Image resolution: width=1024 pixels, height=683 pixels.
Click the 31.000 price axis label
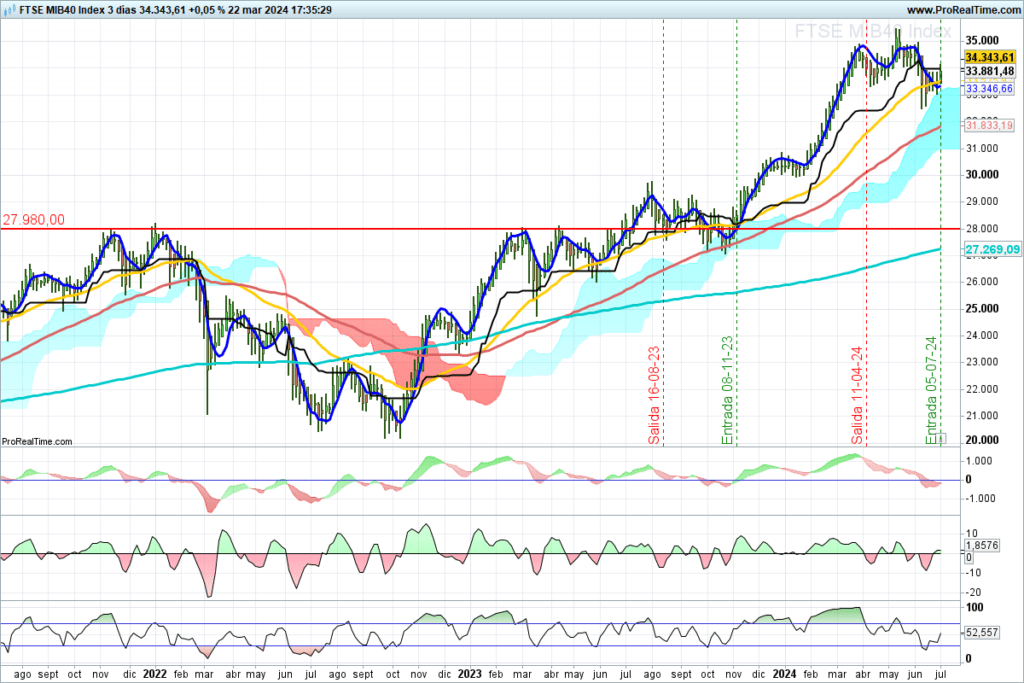[x=982, y=148]
